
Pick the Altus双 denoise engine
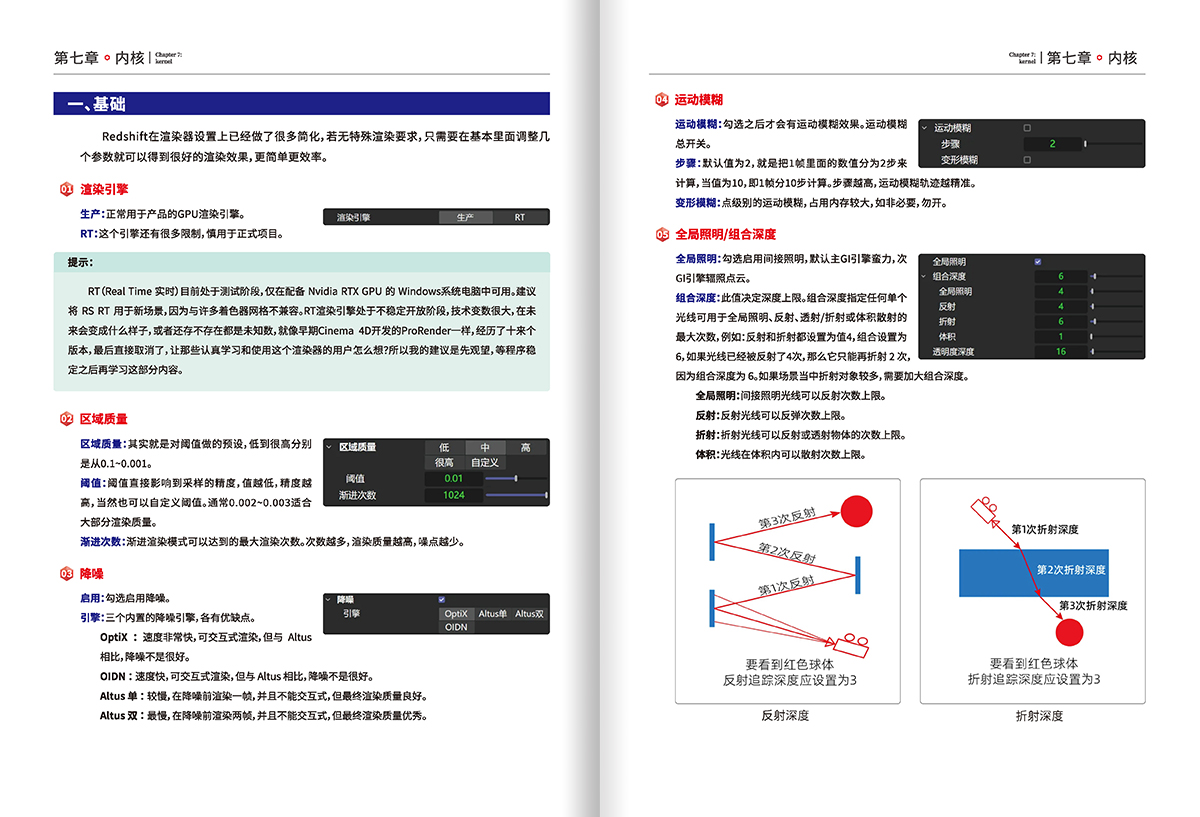529,613
